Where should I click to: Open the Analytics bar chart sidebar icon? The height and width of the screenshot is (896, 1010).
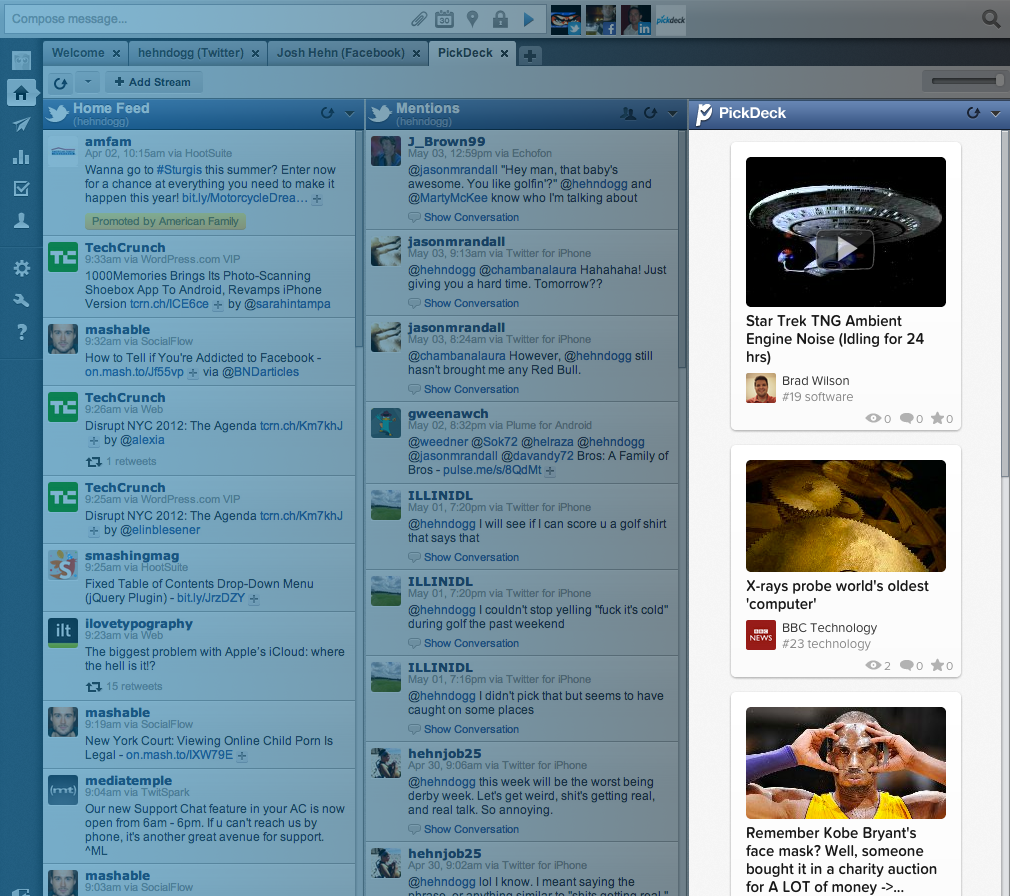[x=21, y=157]
